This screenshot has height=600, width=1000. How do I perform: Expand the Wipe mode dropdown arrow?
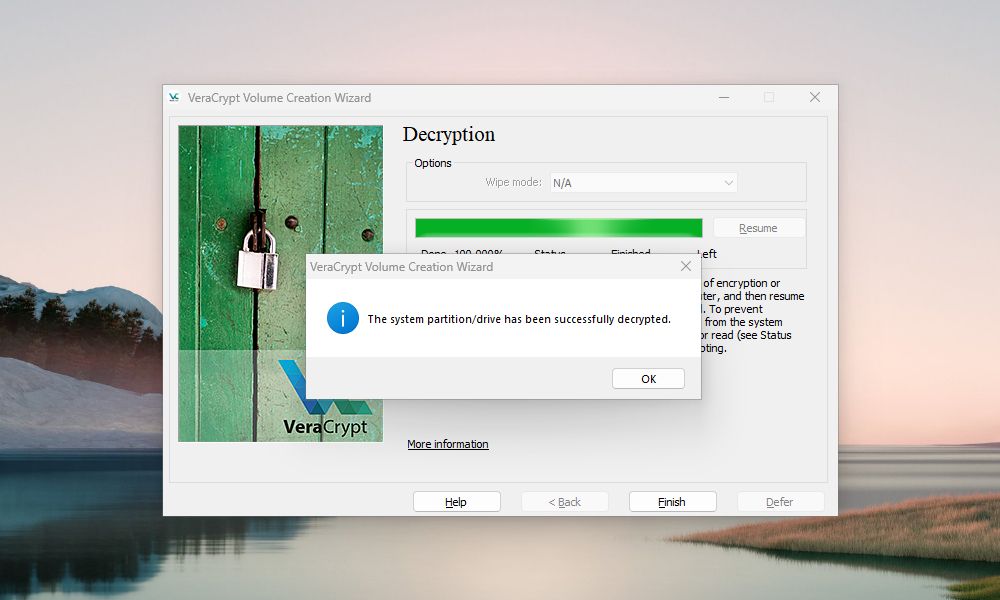(x=728, y=183)
